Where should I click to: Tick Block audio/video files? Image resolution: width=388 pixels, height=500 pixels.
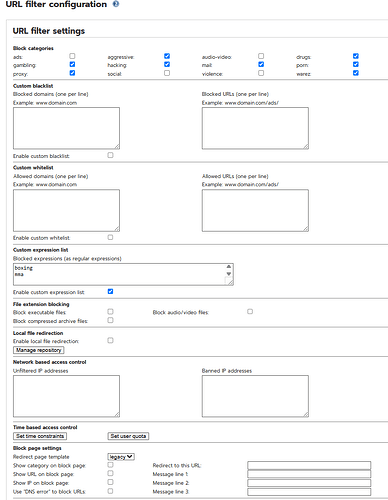coord(250,312)
